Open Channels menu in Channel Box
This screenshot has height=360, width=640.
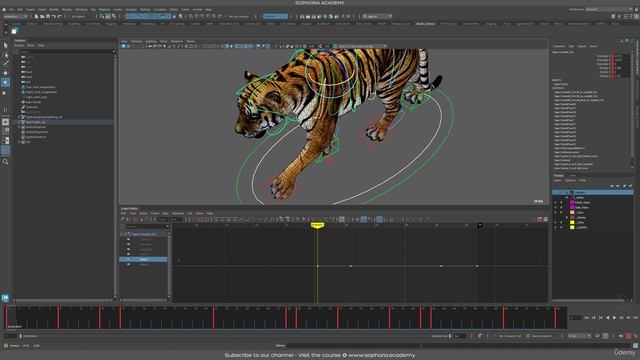559,46
